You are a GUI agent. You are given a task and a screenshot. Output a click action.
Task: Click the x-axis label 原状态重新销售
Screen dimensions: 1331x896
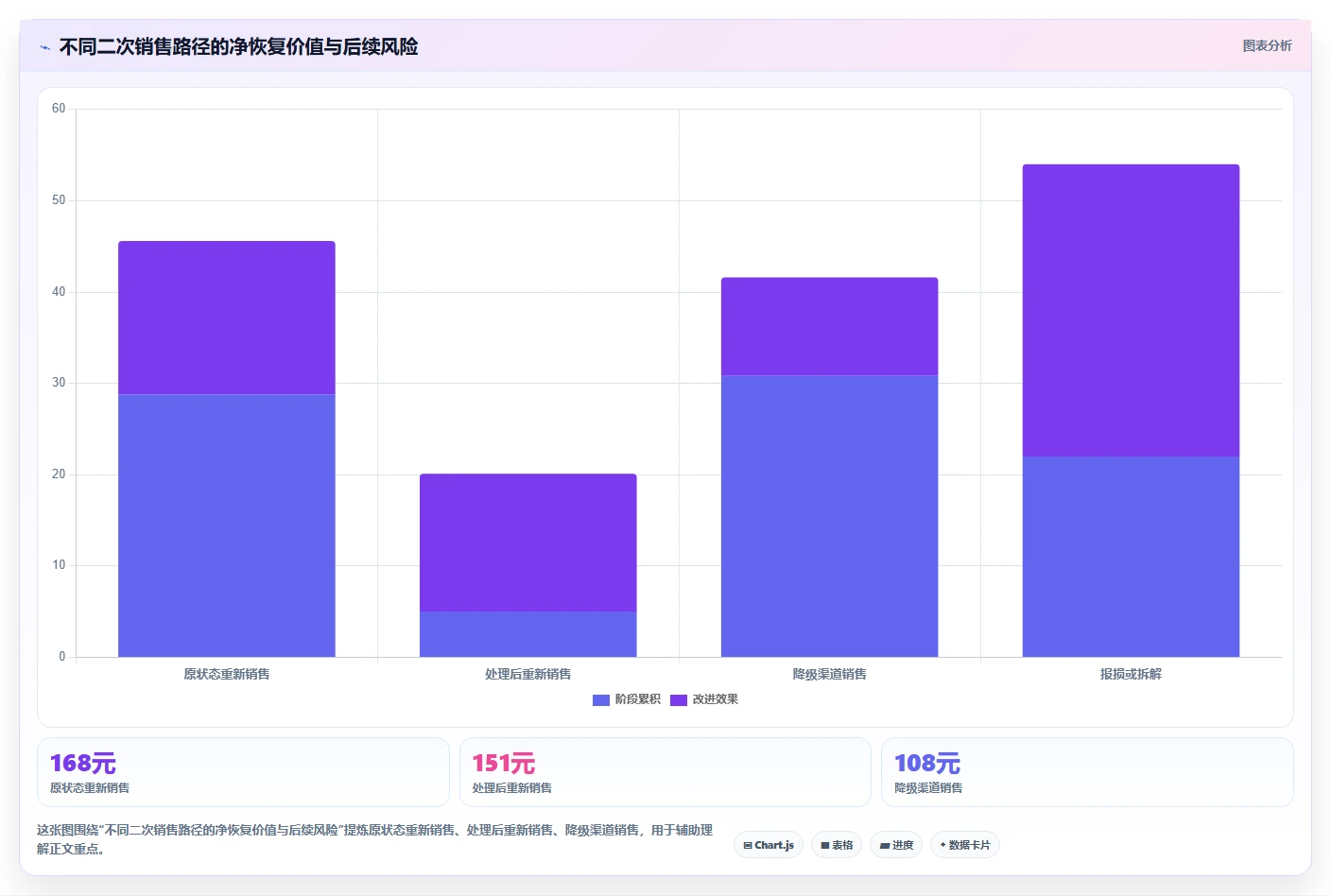coord(227,674)
